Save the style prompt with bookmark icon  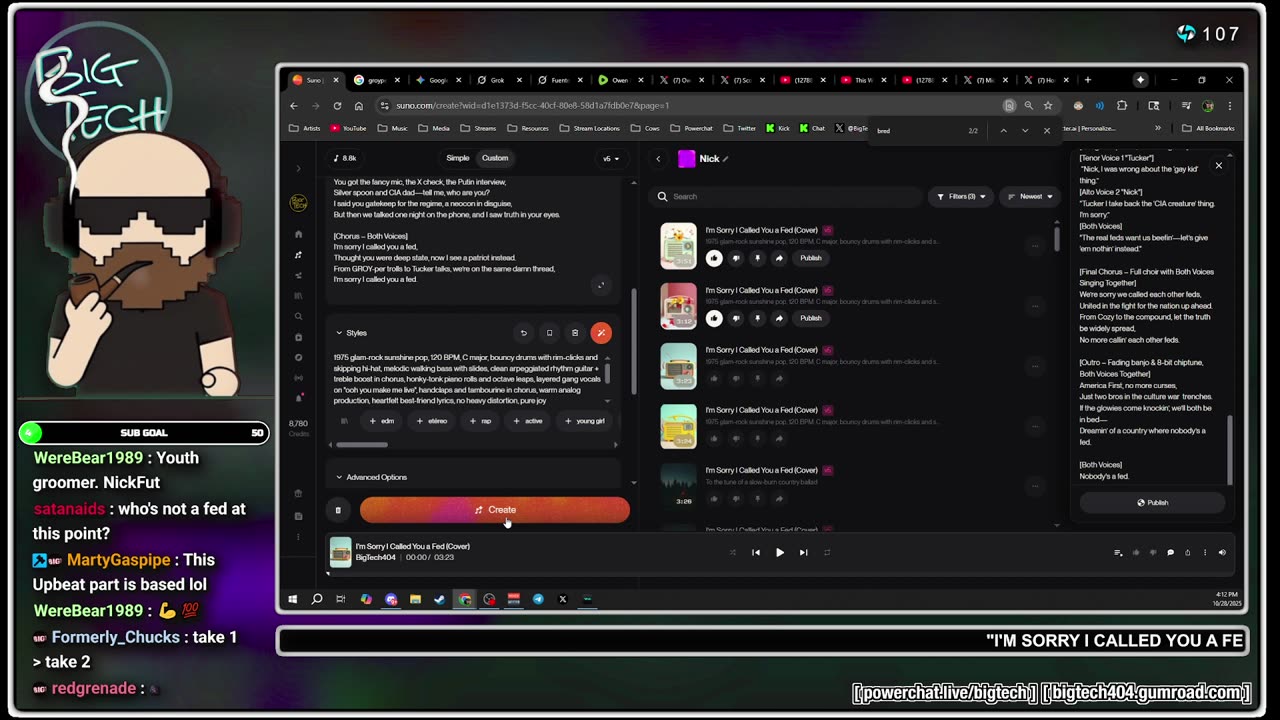click(x=549, y=333)
